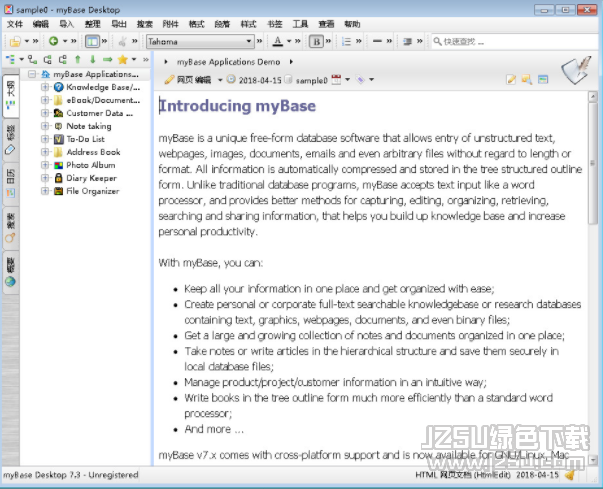Screen dimensions: 603x489
Task: Click the pencil icon beside 网页 编辑
Action: (169, 80)
